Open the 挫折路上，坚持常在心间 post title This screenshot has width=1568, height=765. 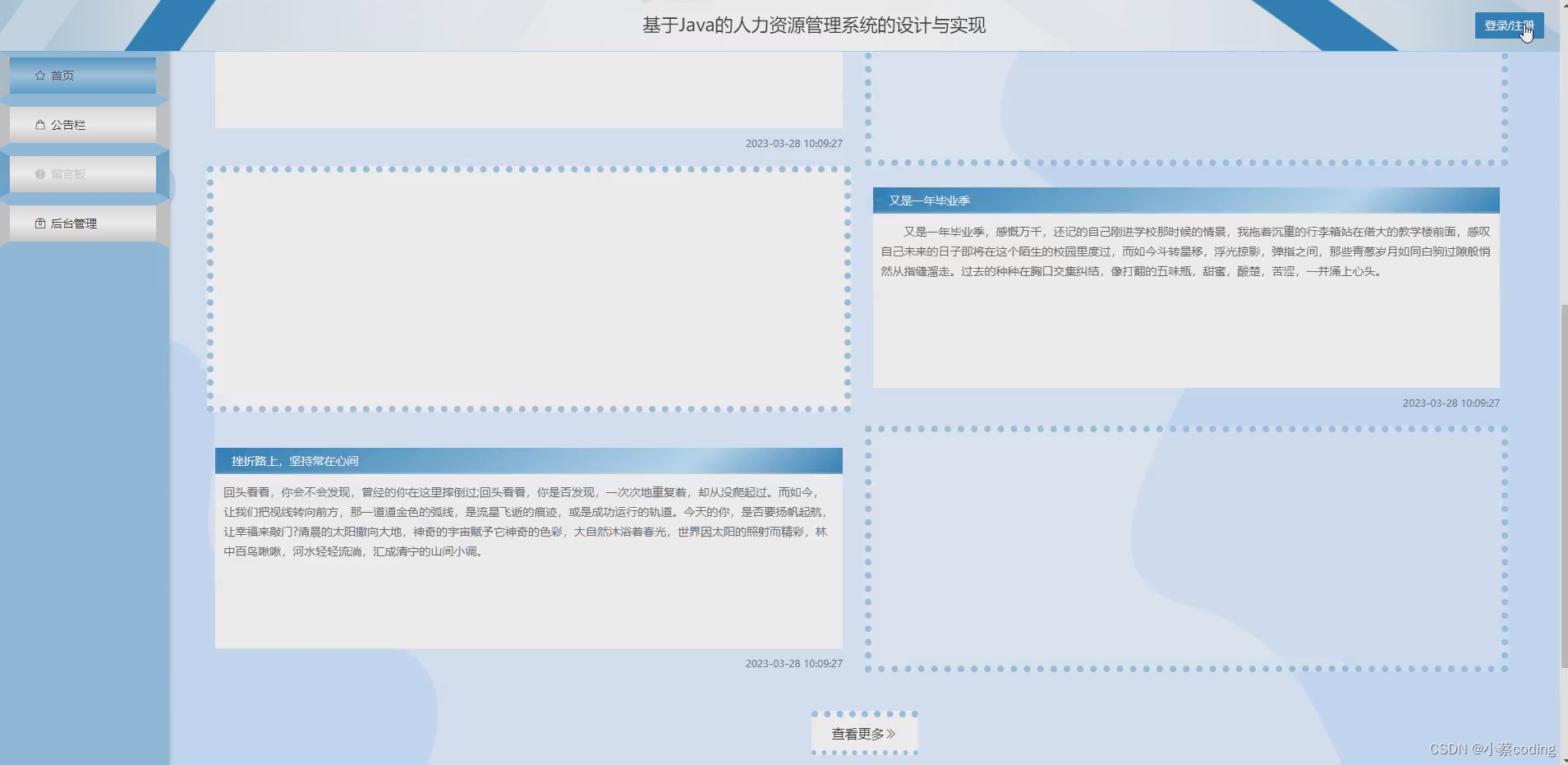[x=295, y=461]
